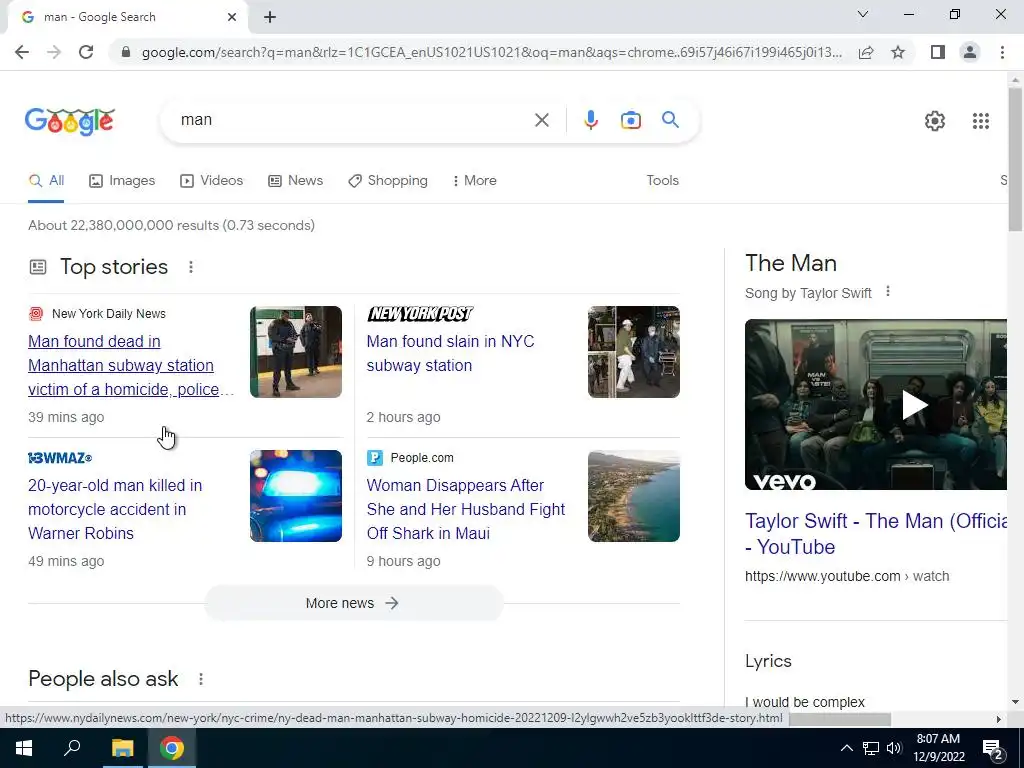Open the Windows Start menu
This screenshot has width=1024, height=768.
point(24,748)
